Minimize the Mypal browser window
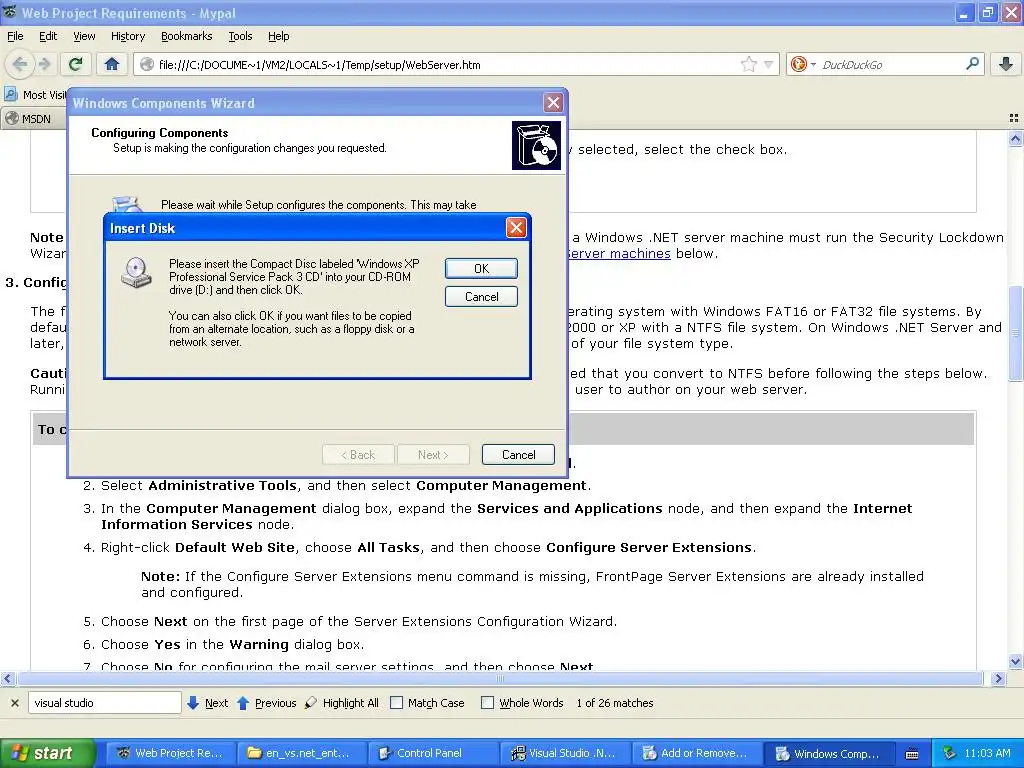 coord(964,12)
